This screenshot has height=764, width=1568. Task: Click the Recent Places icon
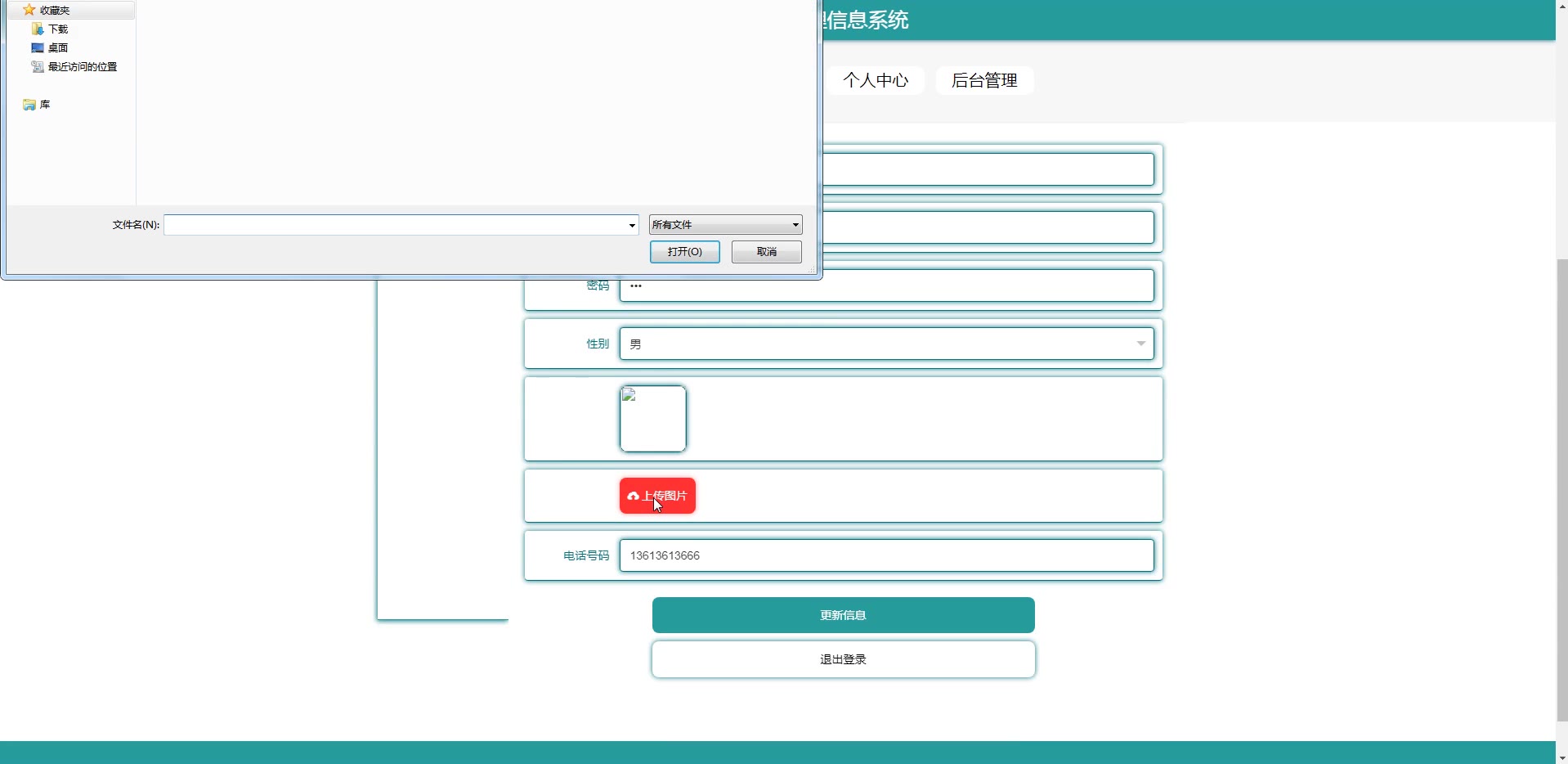(x=38, y=66)
